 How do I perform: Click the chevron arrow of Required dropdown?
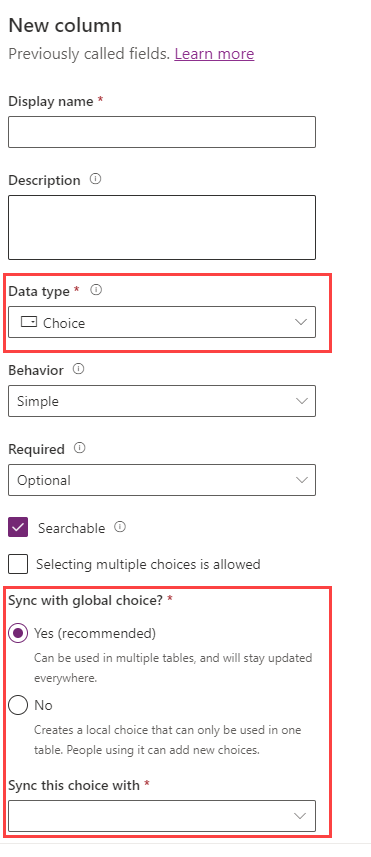coord(301,480)
